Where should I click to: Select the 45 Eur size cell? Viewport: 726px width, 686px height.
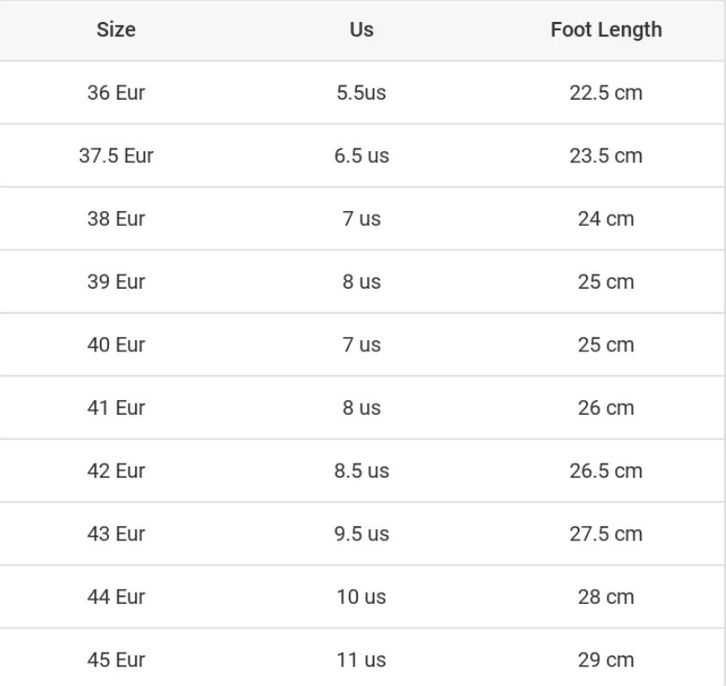pyautogui.click(x=116, y=660)
